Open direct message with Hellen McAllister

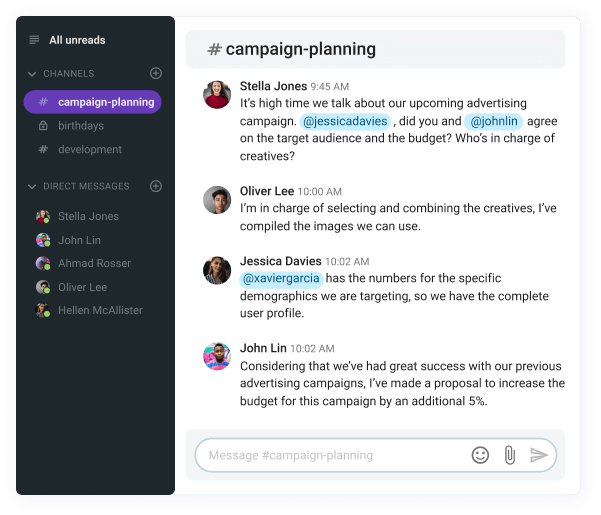click(x=100, y=310)
